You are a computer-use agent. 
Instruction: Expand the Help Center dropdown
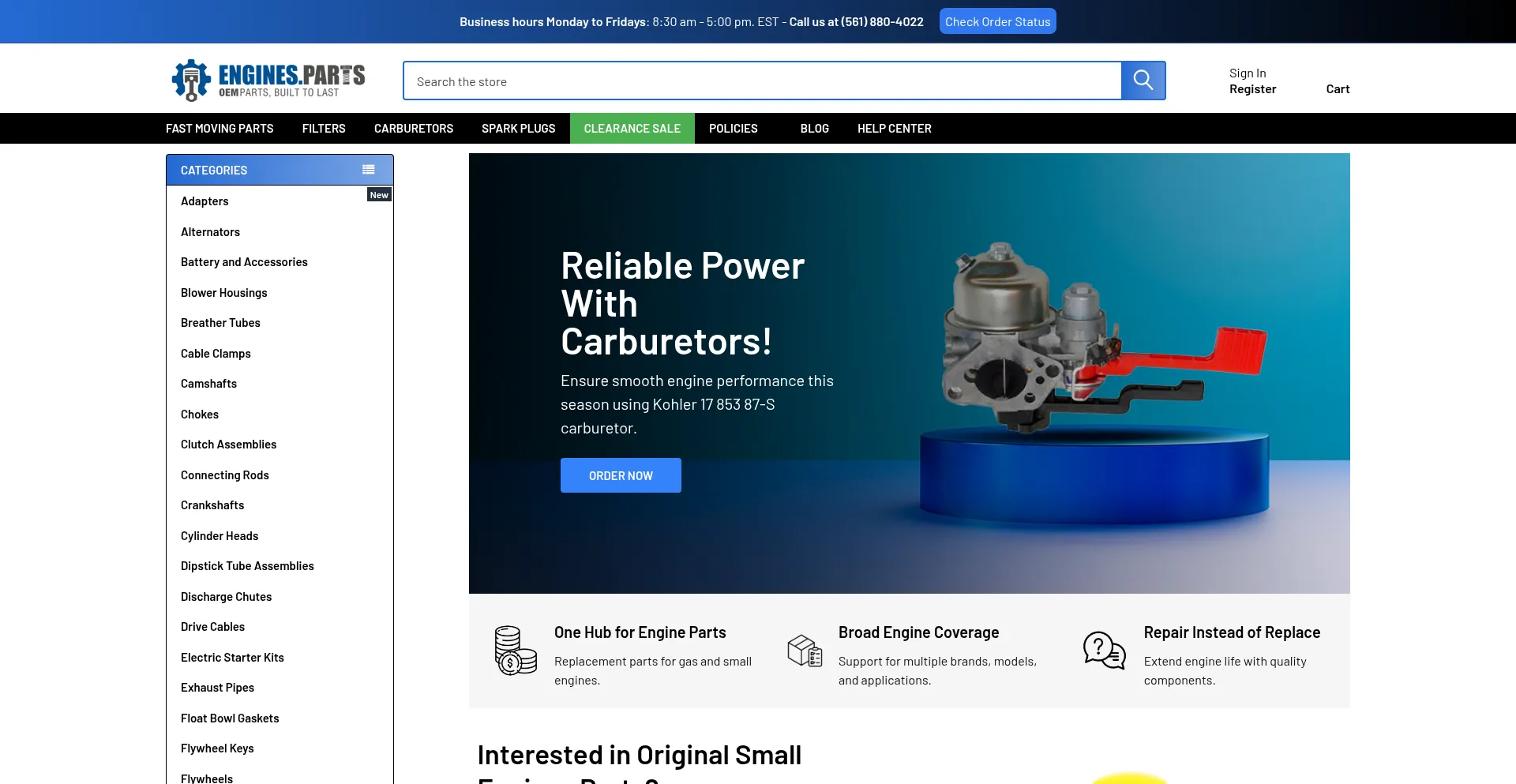tap(894, 128)
